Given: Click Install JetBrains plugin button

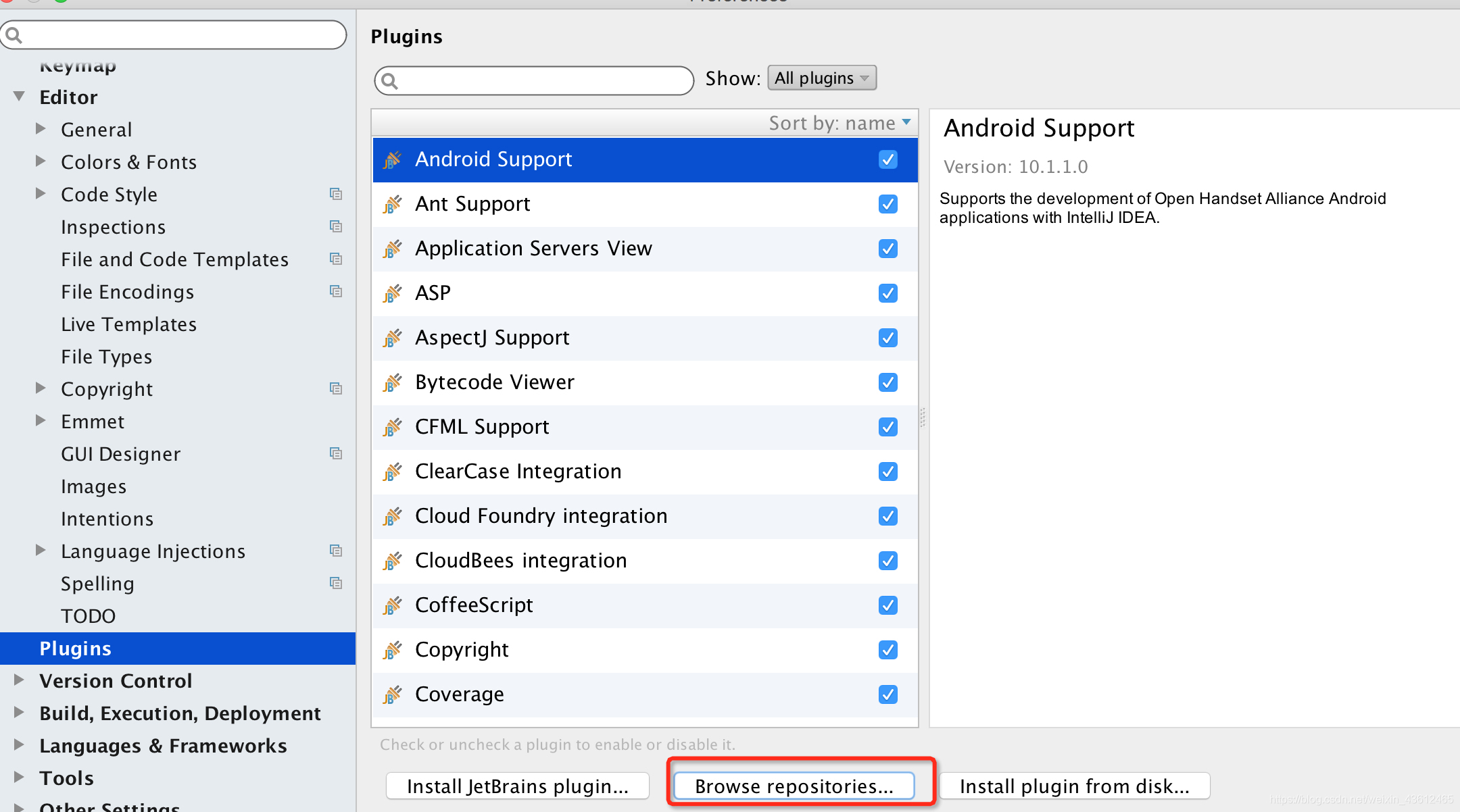Looking at the screenshot, I should (518, 786).
